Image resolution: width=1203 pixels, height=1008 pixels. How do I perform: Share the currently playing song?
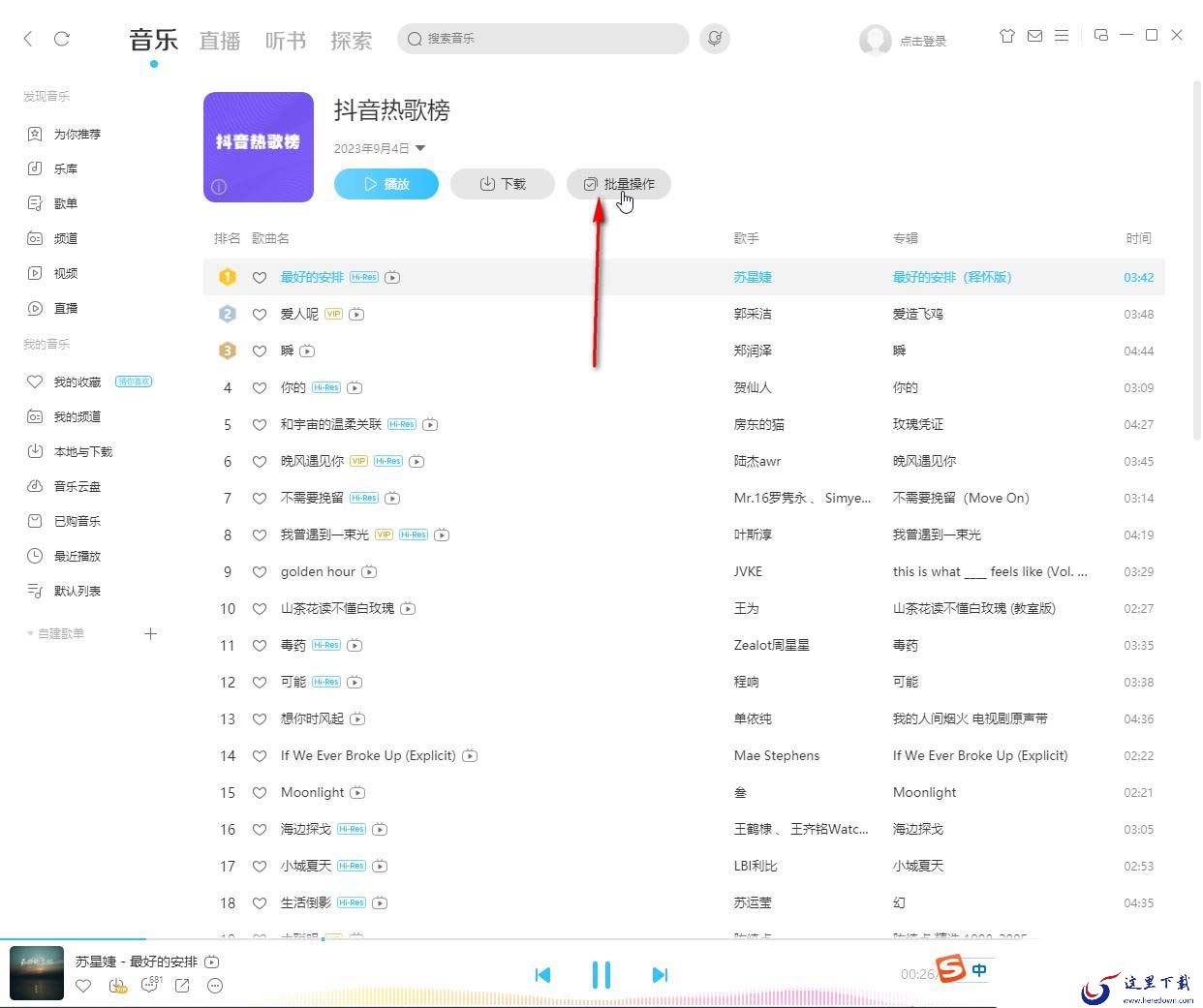[182, 986]
